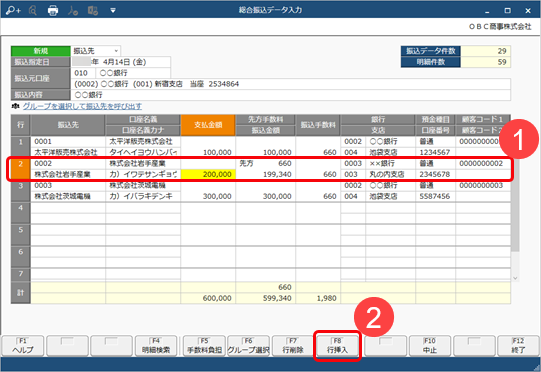Click account number 5587456

pos(435,196)
